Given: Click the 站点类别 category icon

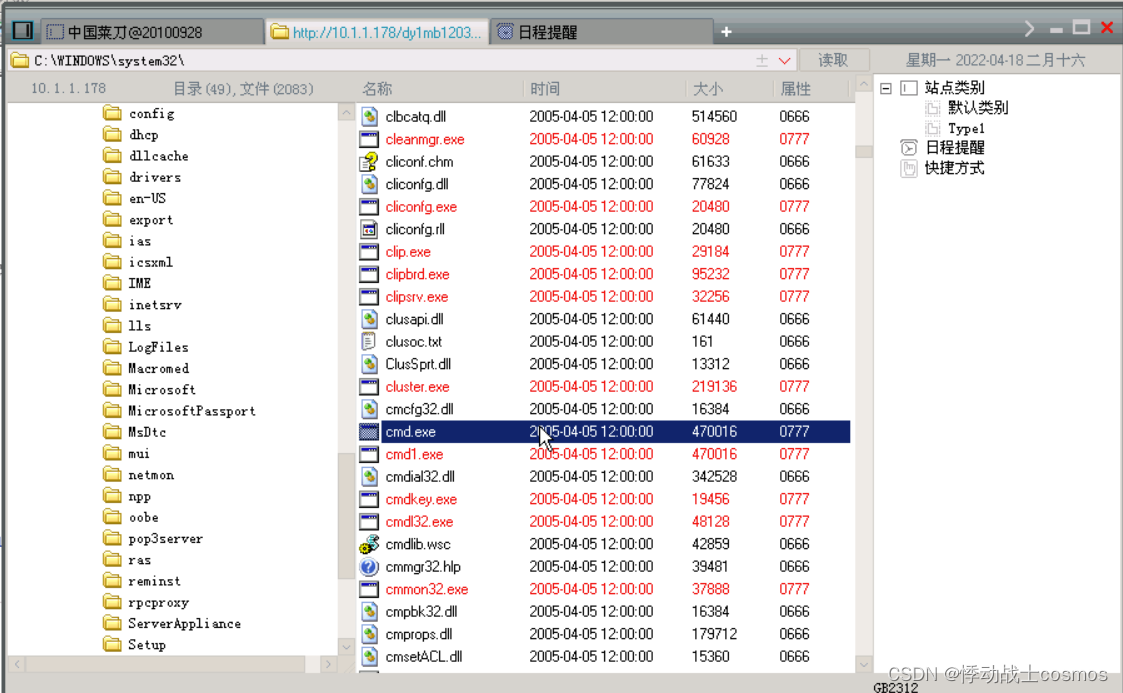Looking at the screenshot, I should point(908,88).
